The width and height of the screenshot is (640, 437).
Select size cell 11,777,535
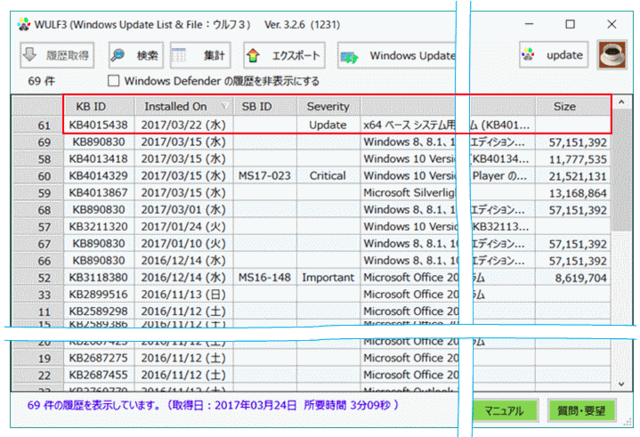pyautogui.click(x=573, y=159)
